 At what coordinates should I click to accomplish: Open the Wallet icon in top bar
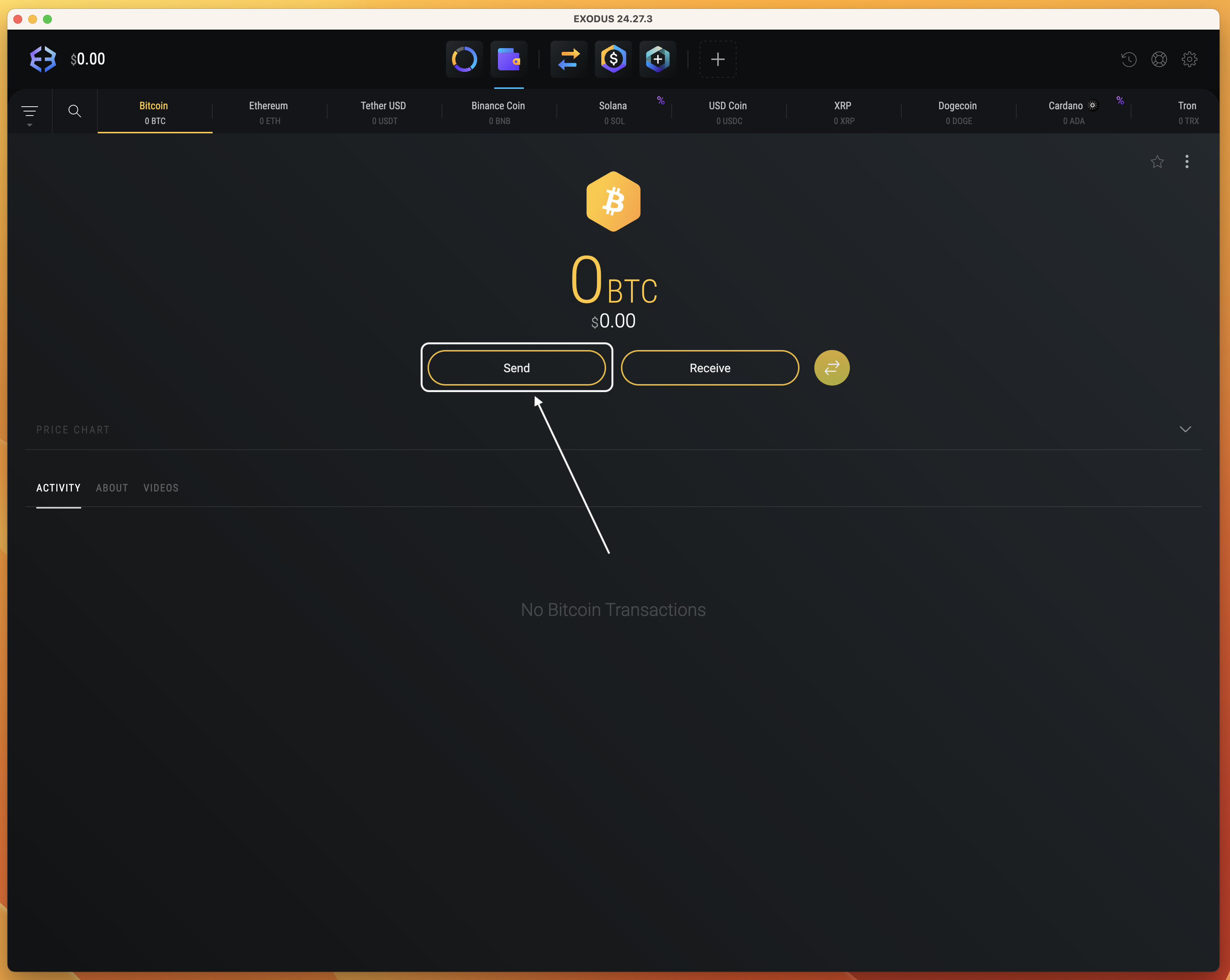[508, 59]
